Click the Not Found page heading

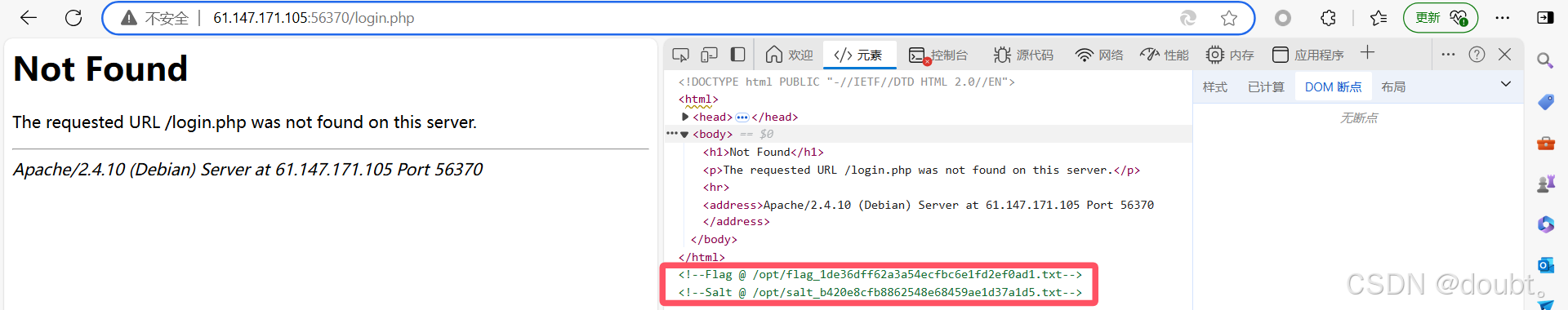pos(100,69)
